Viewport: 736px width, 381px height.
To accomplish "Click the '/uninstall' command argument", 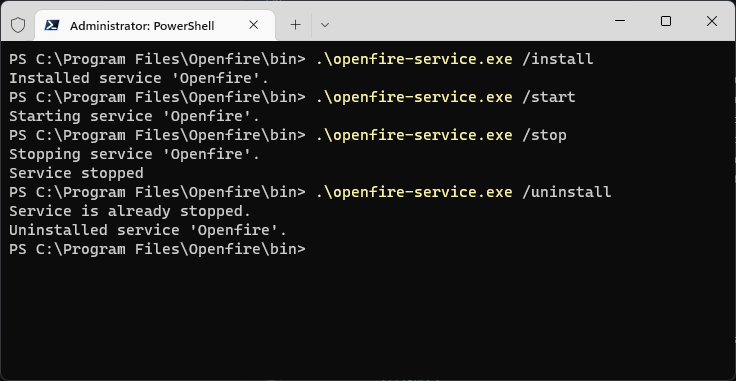I will coord(567,192).
